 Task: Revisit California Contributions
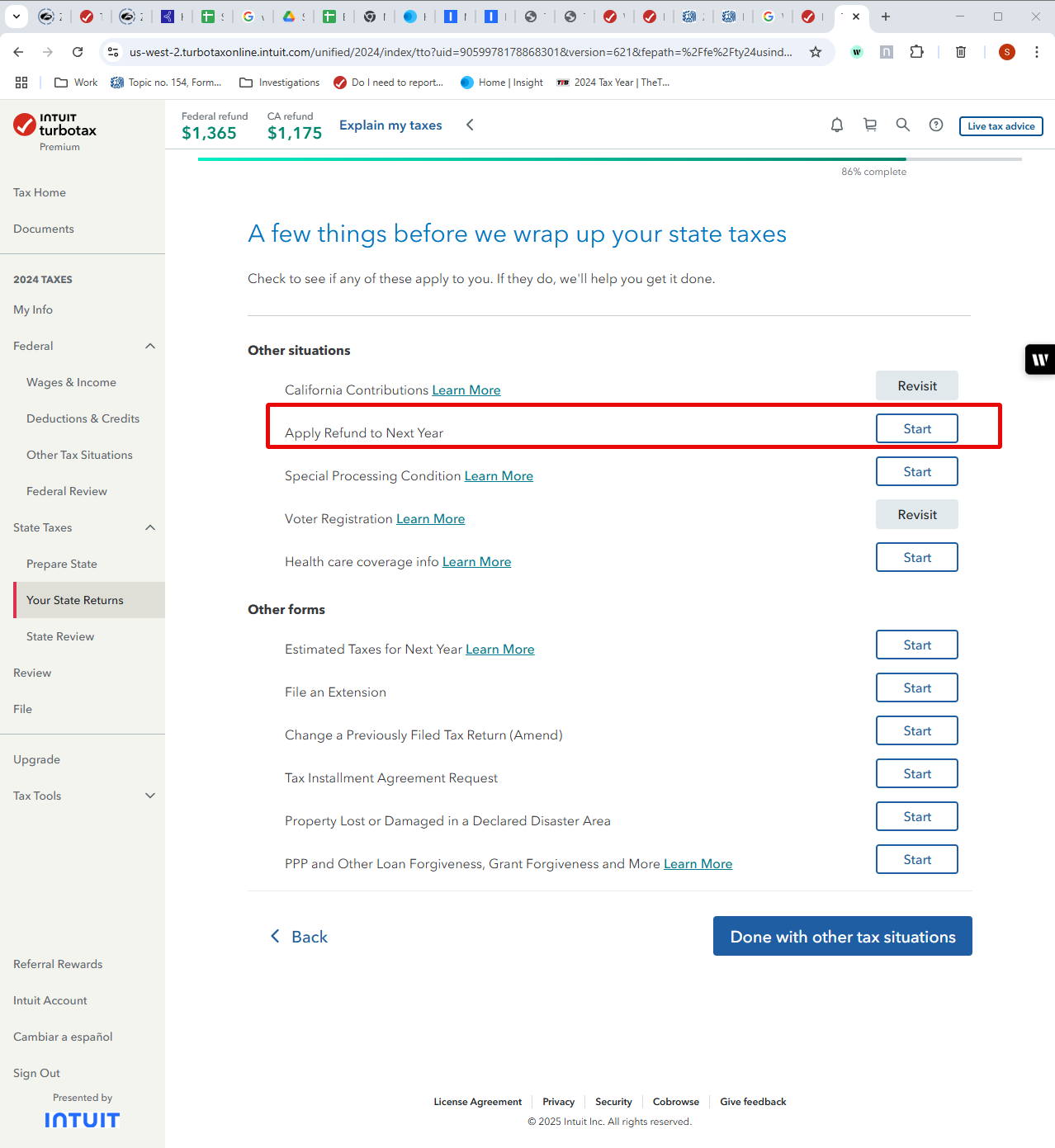click(917, 385)
